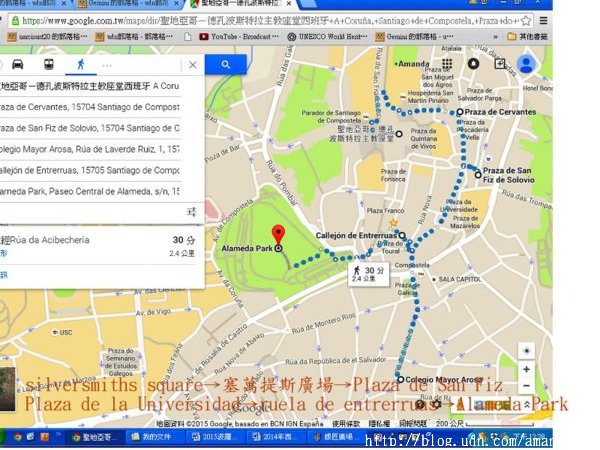This screenshot has width=600, height=450.
Task: Open 其他書籤 bookmarks folder
Action: click(527, 37)
